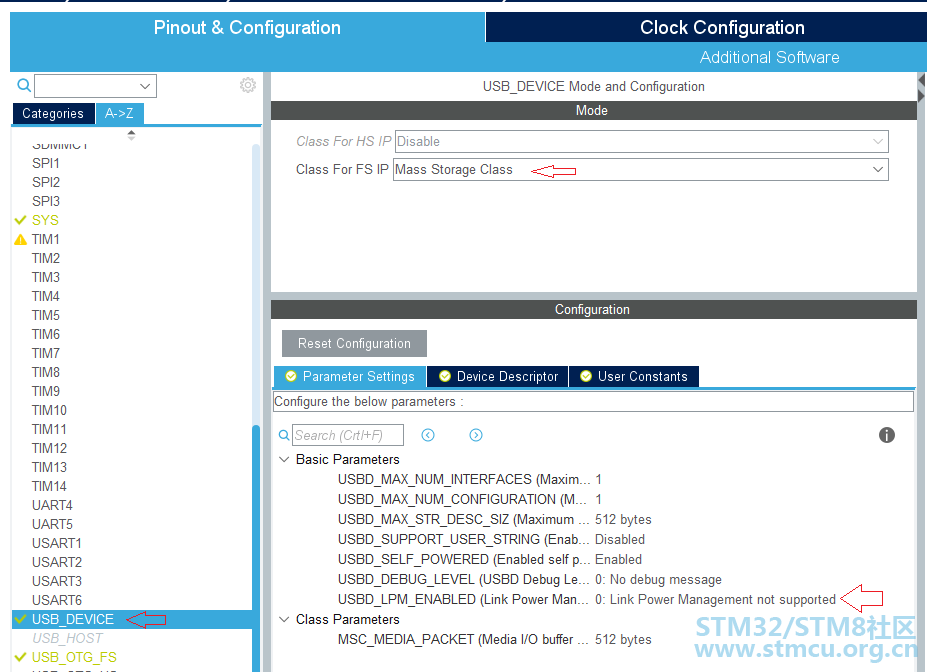This screenshot has height=672, width=927.
Task: Click USBD_SUPPORT_USER_STRING Disabled value
Action: click(620, 539)
